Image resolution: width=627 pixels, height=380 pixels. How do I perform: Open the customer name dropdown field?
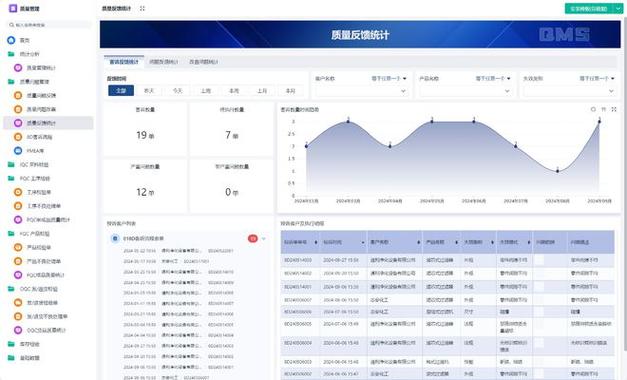[x=361, y=91]
